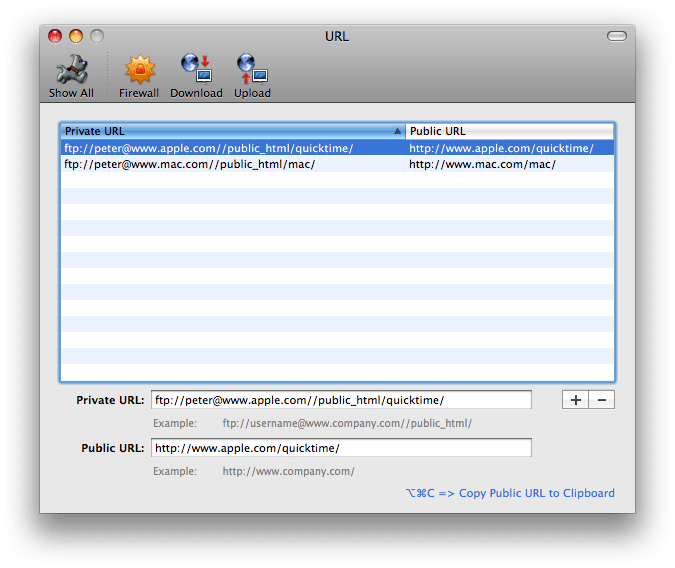Sort by the Private URL column header
This screenshot has width=675, height=568.
[233, 131]
